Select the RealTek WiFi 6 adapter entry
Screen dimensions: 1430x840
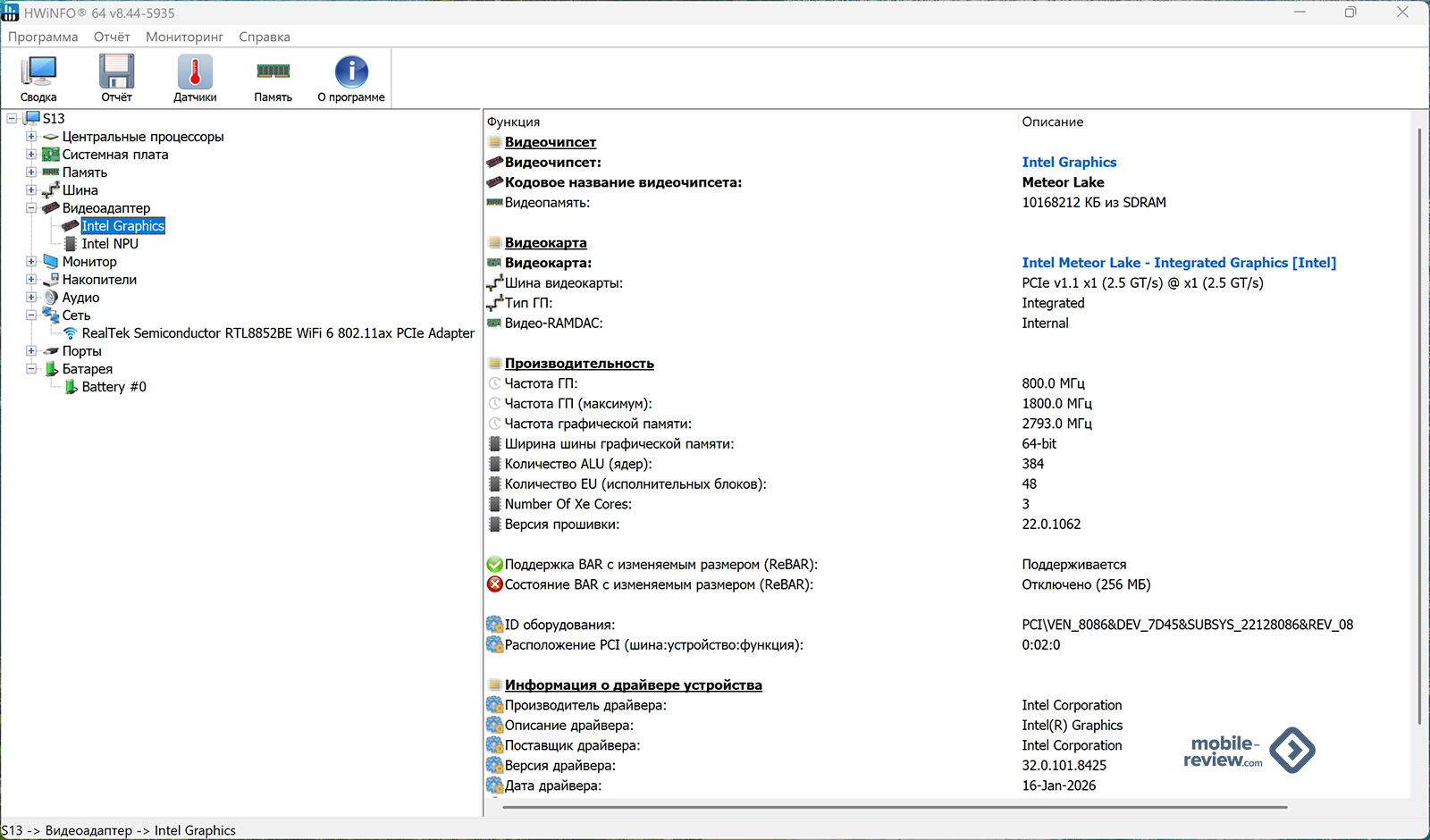[277, 333]
